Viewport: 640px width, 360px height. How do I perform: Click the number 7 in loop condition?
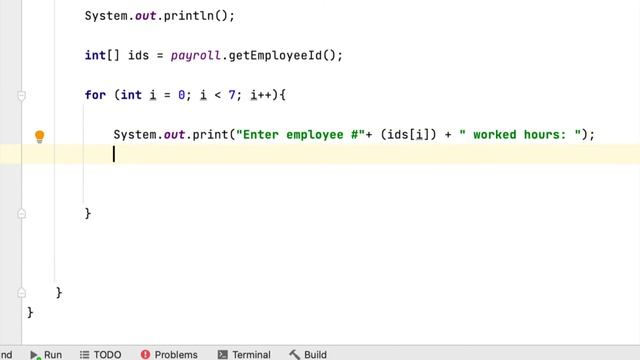(232, 95)
